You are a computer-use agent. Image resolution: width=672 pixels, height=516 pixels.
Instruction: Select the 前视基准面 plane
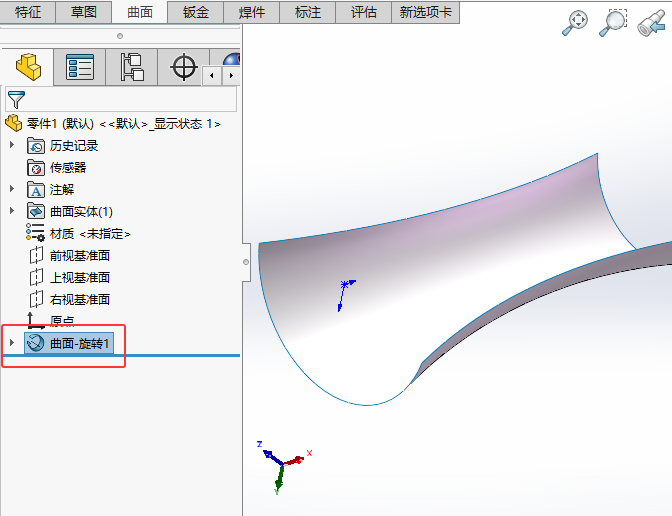pyautogui.click(x=80, y=255)
